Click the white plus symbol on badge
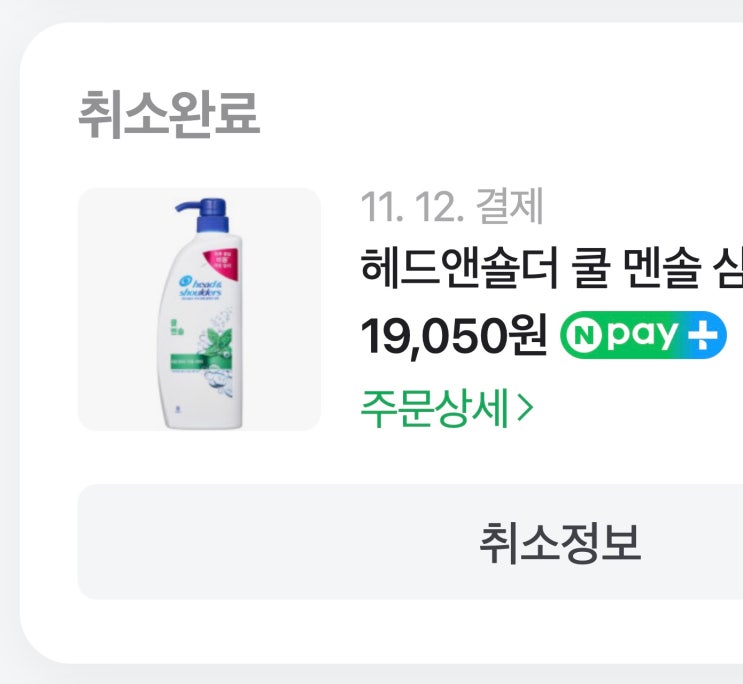This screenshot has width=743, height=684. click(700, 335)
